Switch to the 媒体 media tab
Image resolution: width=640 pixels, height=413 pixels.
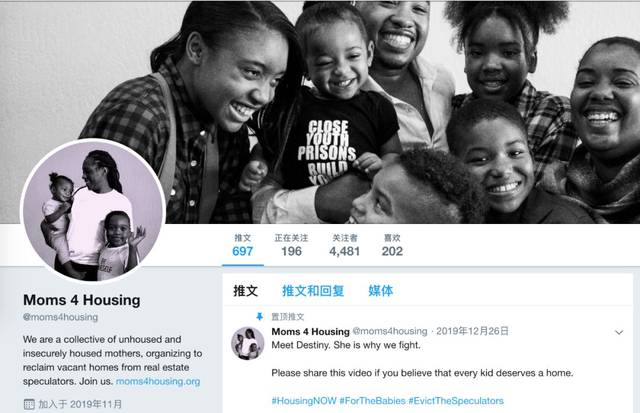point(380,291)
